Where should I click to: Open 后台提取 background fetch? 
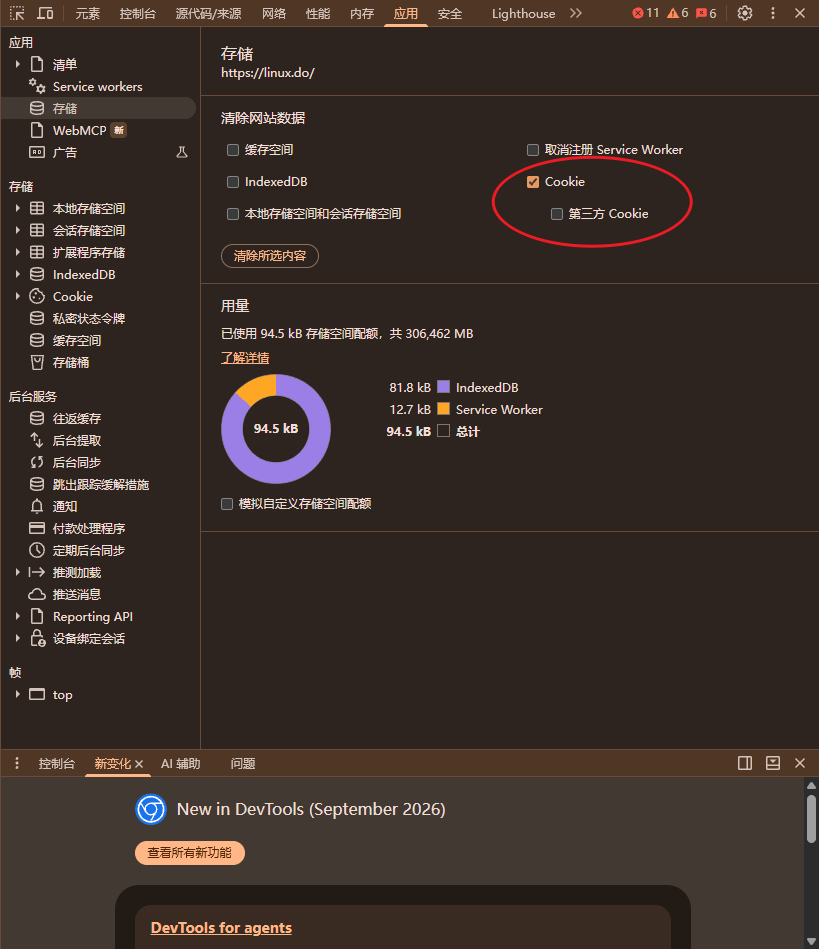(76, 441)
